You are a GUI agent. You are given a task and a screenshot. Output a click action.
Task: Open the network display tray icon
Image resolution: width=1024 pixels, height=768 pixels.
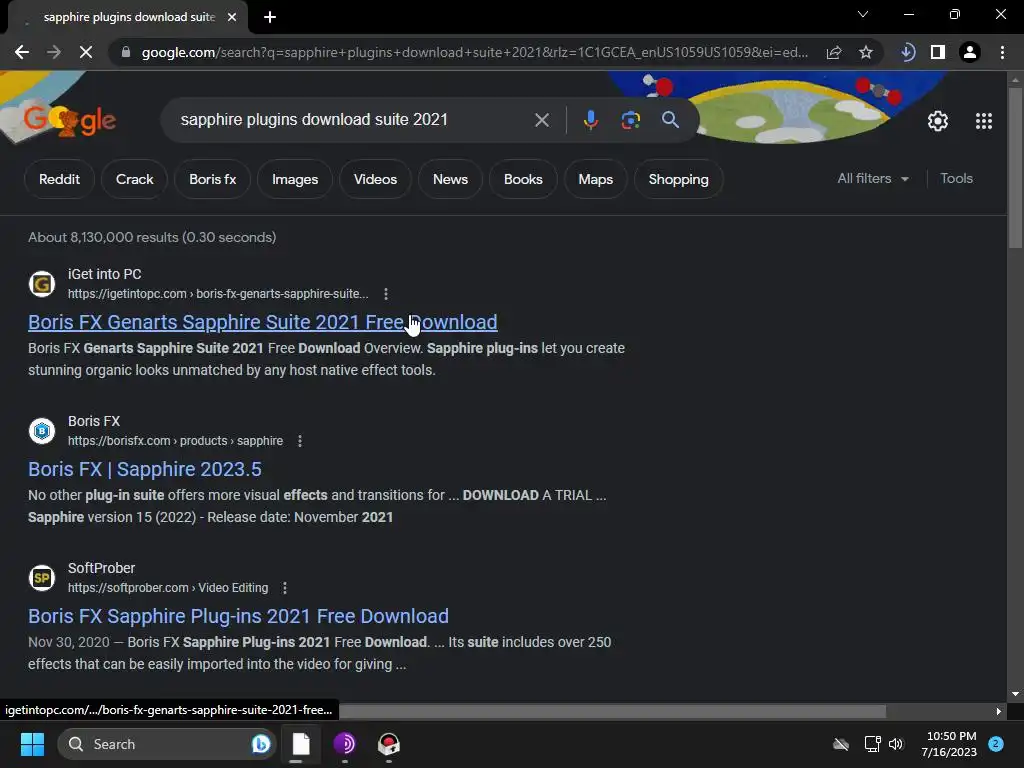pos(872,744)
